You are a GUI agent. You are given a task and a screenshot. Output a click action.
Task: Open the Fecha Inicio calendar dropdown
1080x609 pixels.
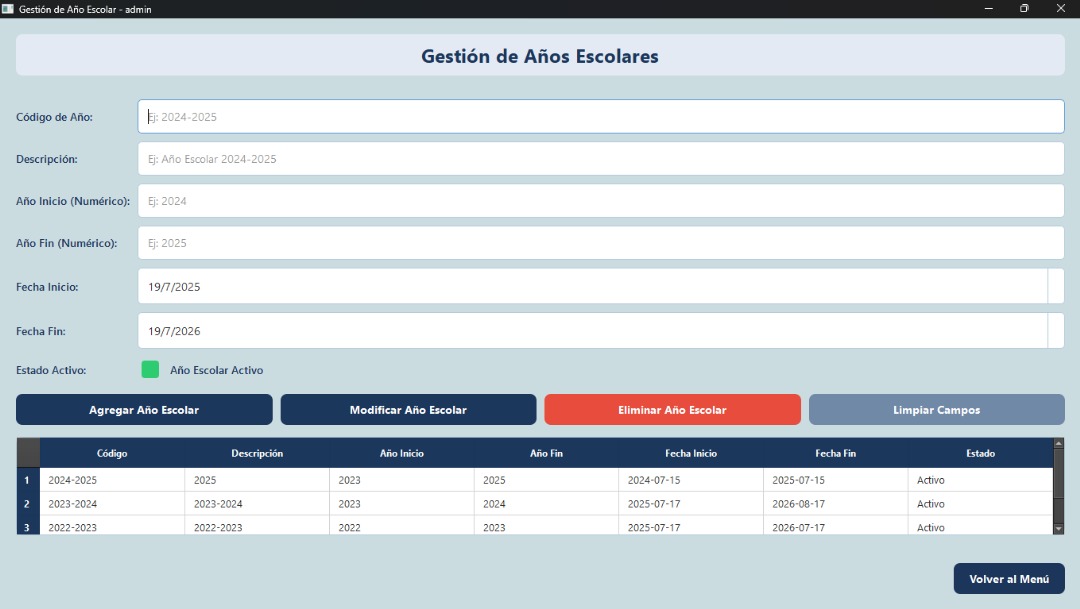[1055, 287]
